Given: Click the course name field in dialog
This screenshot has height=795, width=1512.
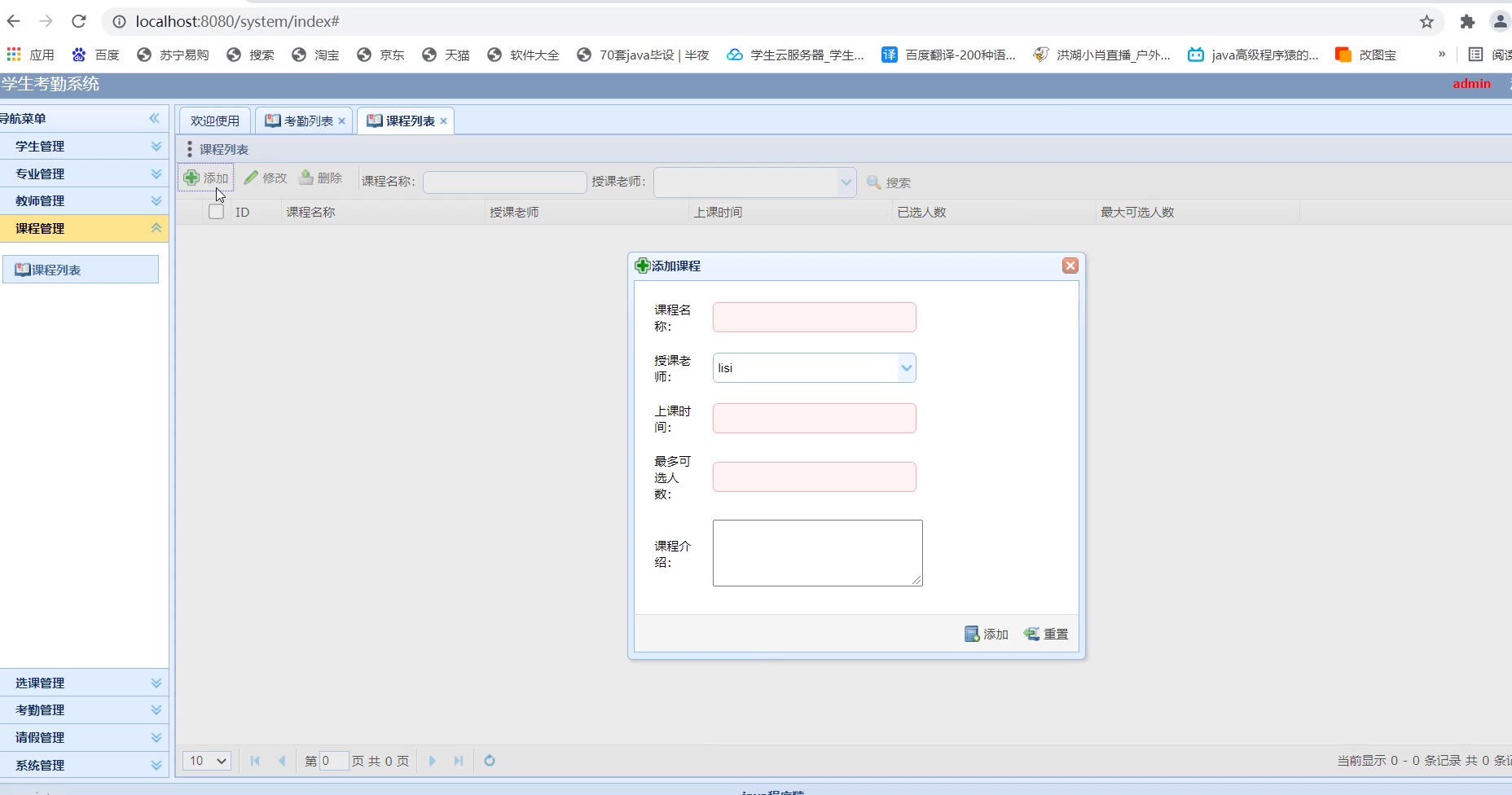Looking at the screenshot, I should [814, 318].
